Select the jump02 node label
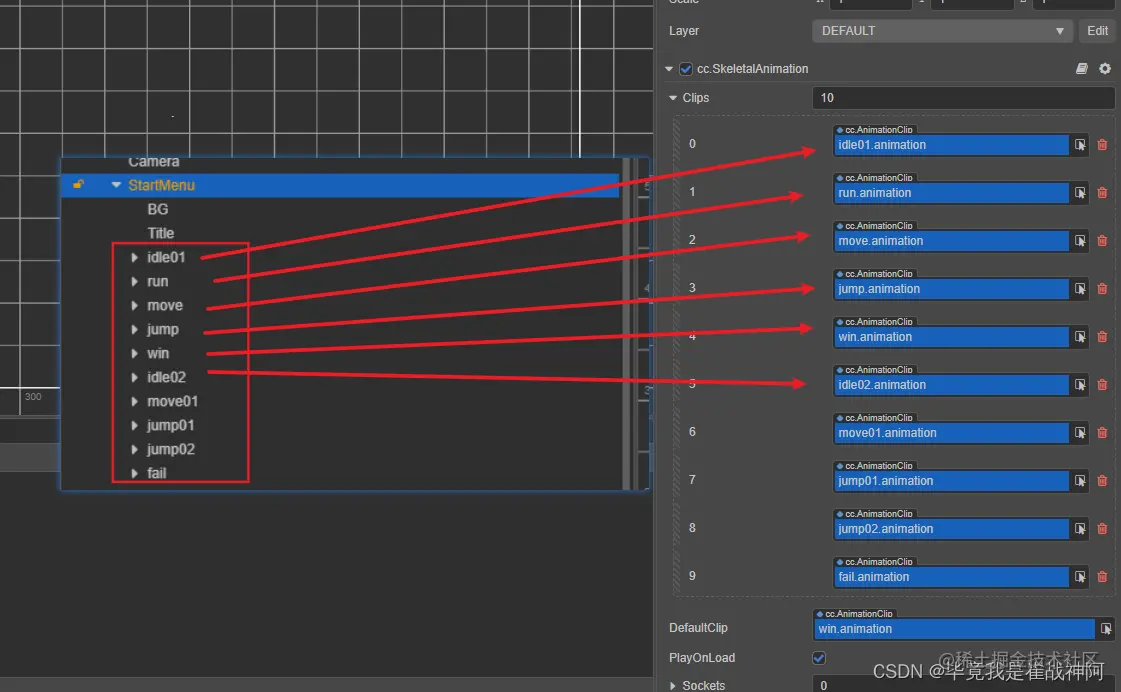 click(x=171, y=450)
